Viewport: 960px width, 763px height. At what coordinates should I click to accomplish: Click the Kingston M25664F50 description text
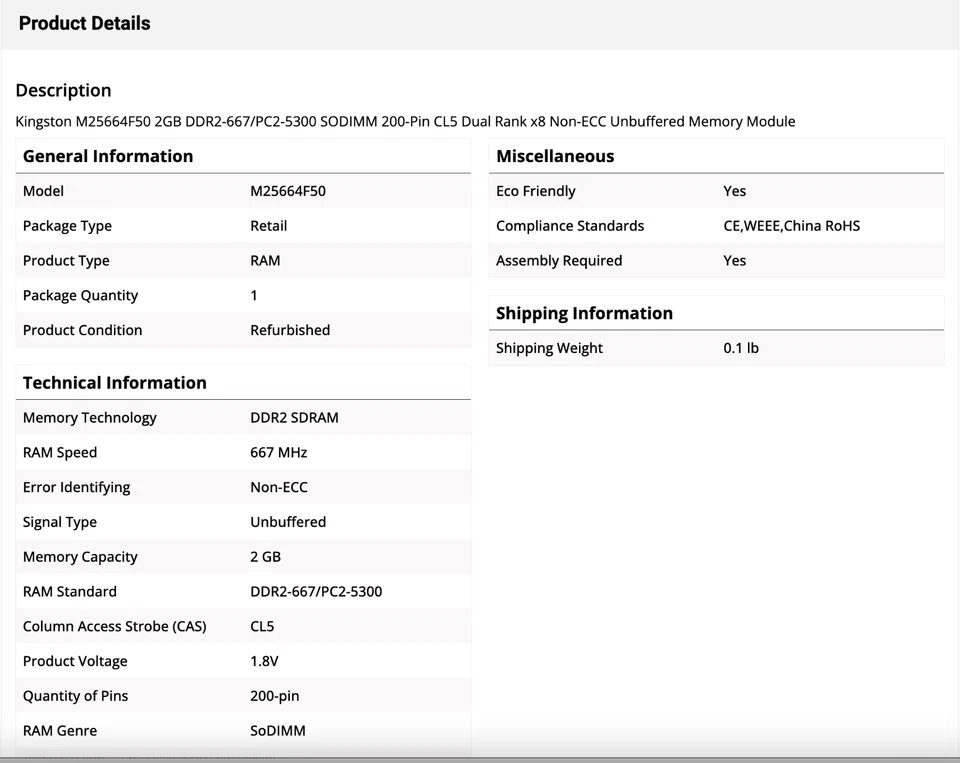tap(405, 122)
